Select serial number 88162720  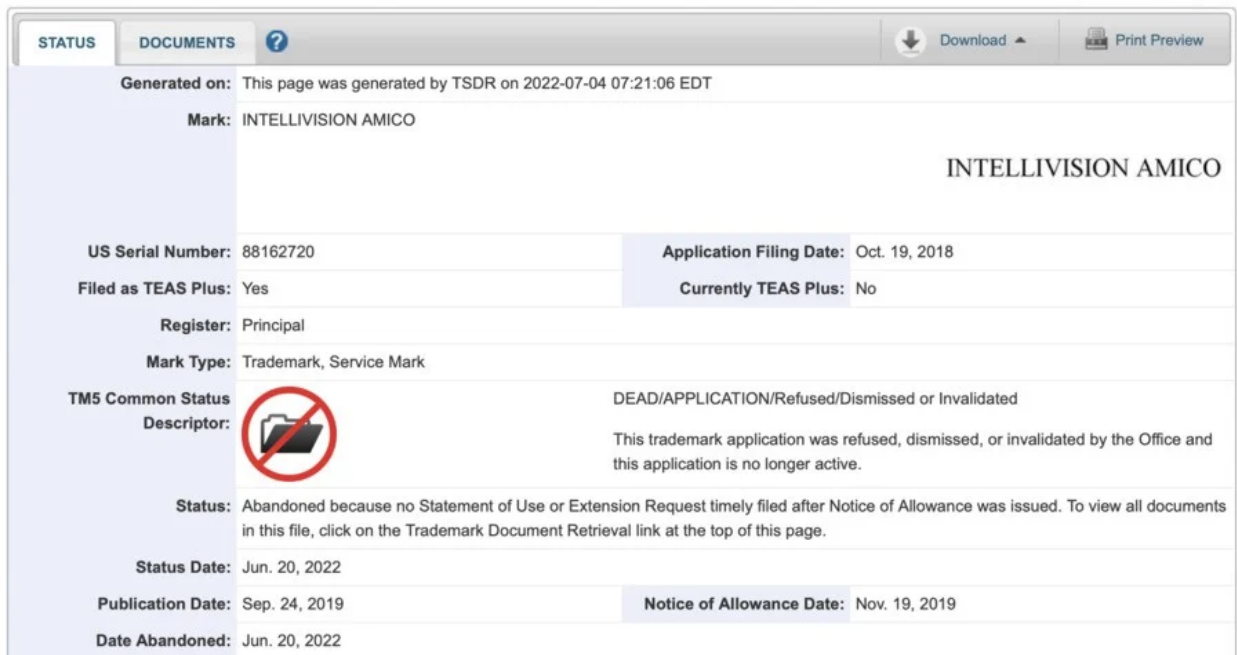[x=278, y=252]
